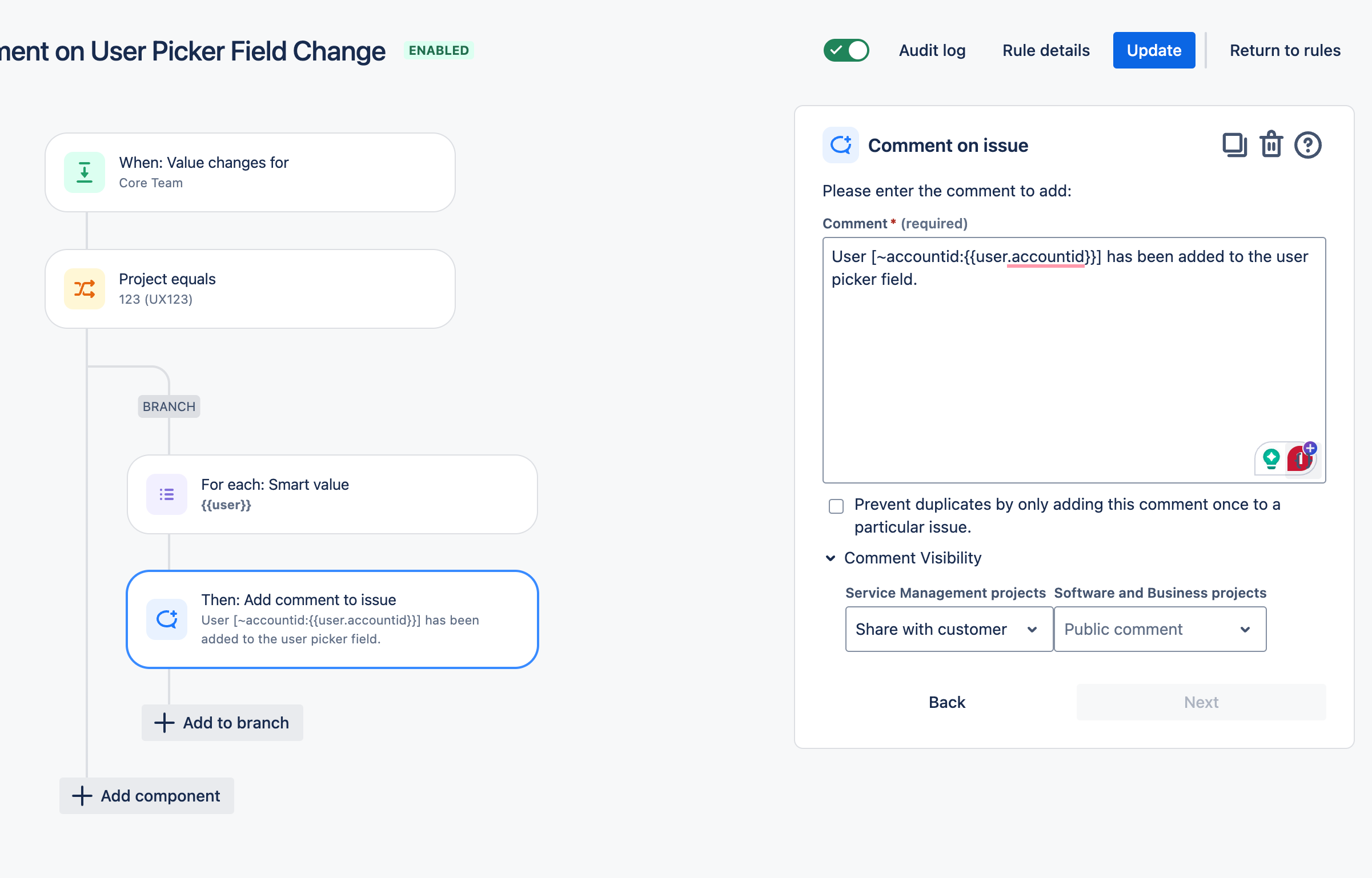Image resolution: width=1372 pixels, height=878 pixels.
Task: Delete component with the trash icon
Action: [1271, 144]
